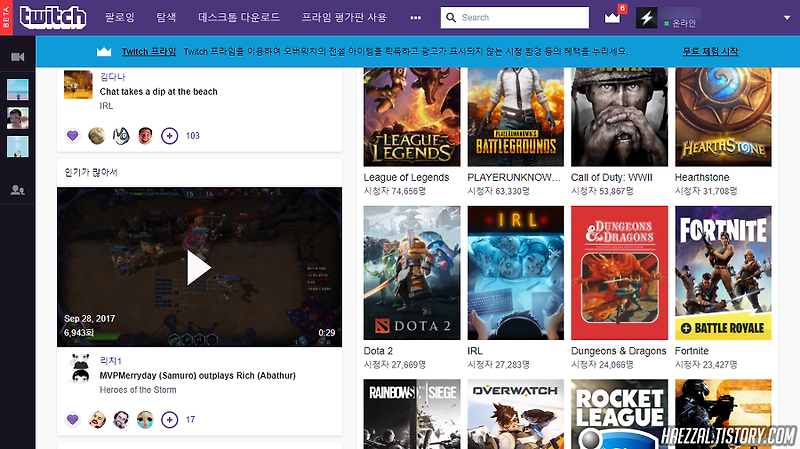Click the friends icon in left sidebar

click(18, 190)
